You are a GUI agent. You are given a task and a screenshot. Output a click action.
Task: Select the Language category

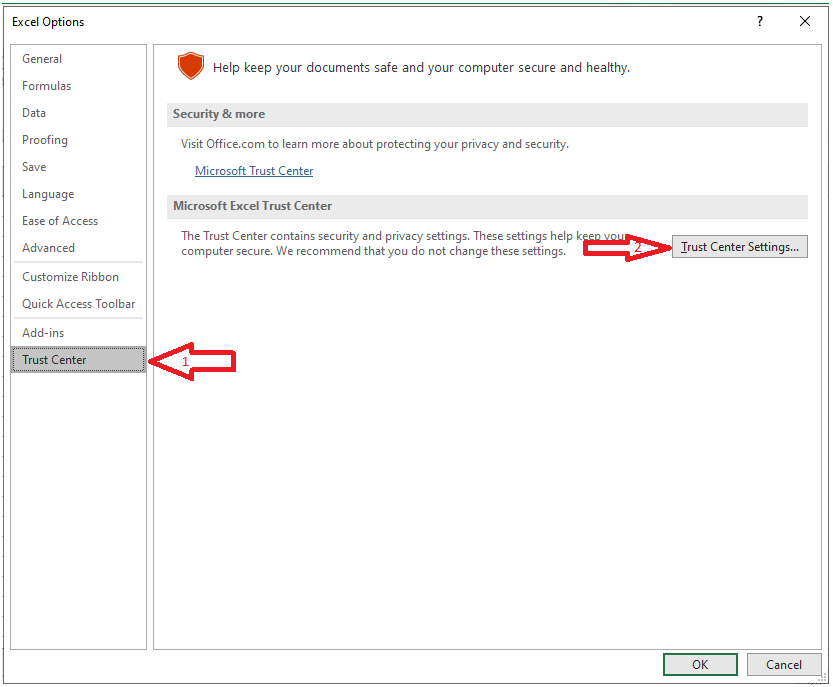[x=48, y=194]
